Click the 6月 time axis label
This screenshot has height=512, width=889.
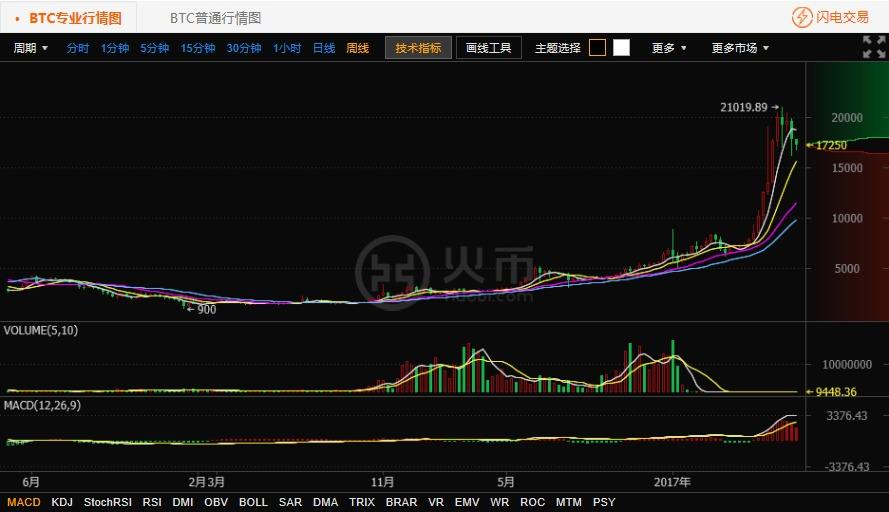point(31,483)
